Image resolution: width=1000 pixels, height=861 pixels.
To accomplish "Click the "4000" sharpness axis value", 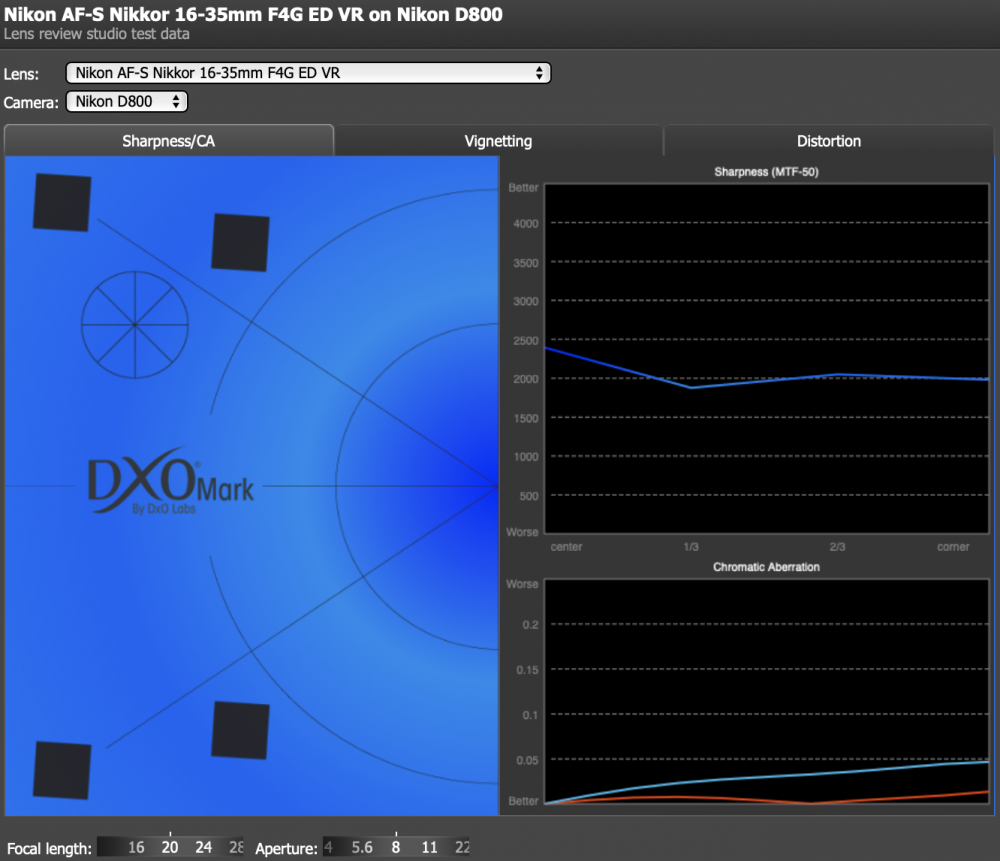I will tap(526, 224).
